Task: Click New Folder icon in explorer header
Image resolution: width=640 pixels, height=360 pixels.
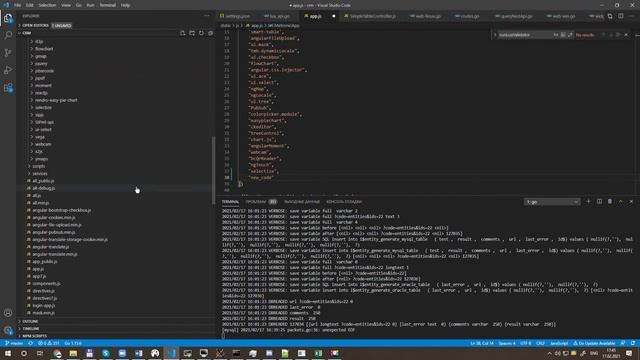Action: click(x=192, y=33)
